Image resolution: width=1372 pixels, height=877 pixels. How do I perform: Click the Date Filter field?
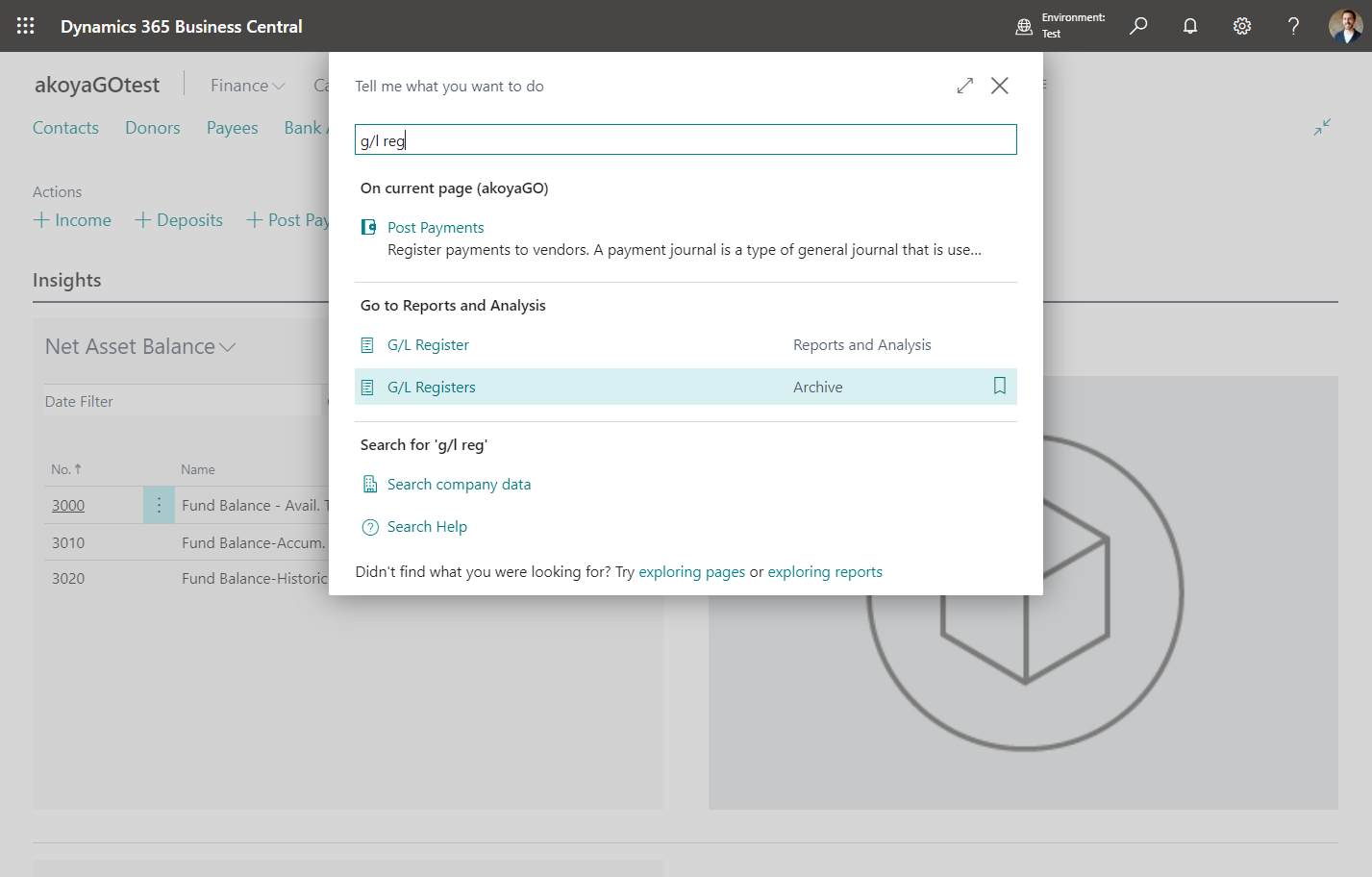coord(183,401)
